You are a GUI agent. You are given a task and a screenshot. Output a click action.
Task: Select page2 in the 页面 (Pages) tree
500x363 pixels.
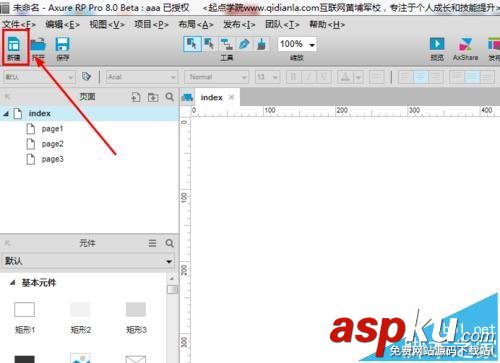tap(52, 144)
